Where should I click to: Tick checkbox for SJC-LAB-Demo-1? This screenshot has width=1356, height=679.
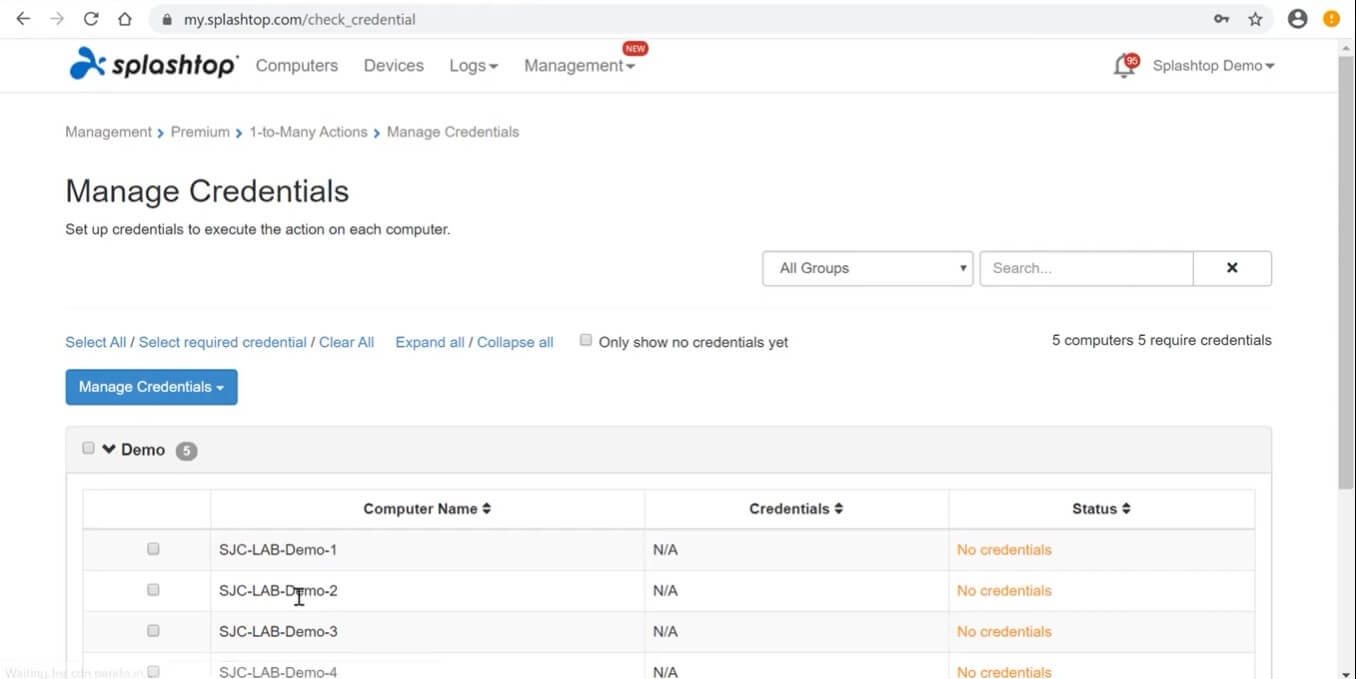(x=153, y=549)
